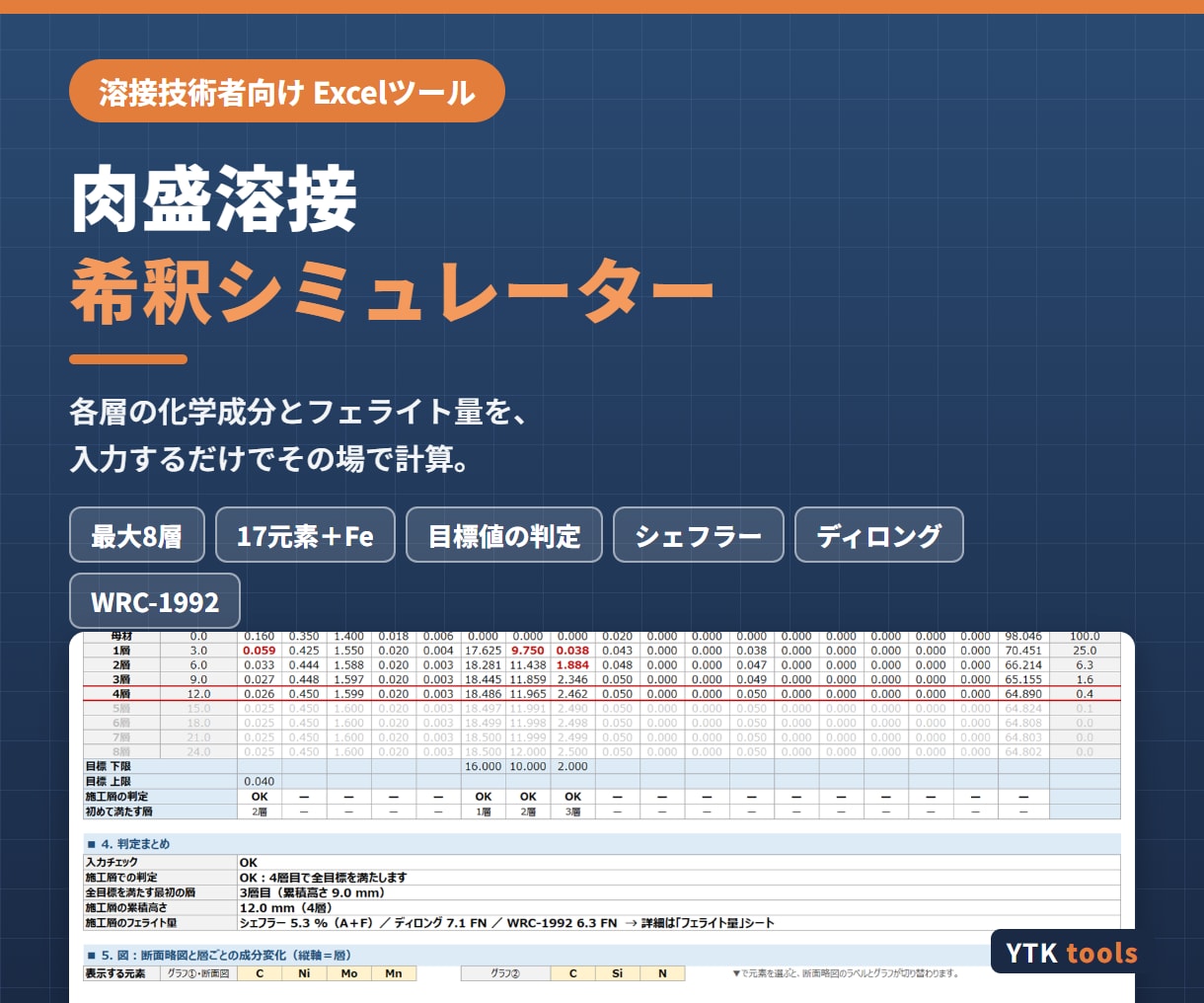Screen dimensions: 1204x1003
Task: Click the 全目標を満たす最初の層 label
Action: [x=161, y=892]
